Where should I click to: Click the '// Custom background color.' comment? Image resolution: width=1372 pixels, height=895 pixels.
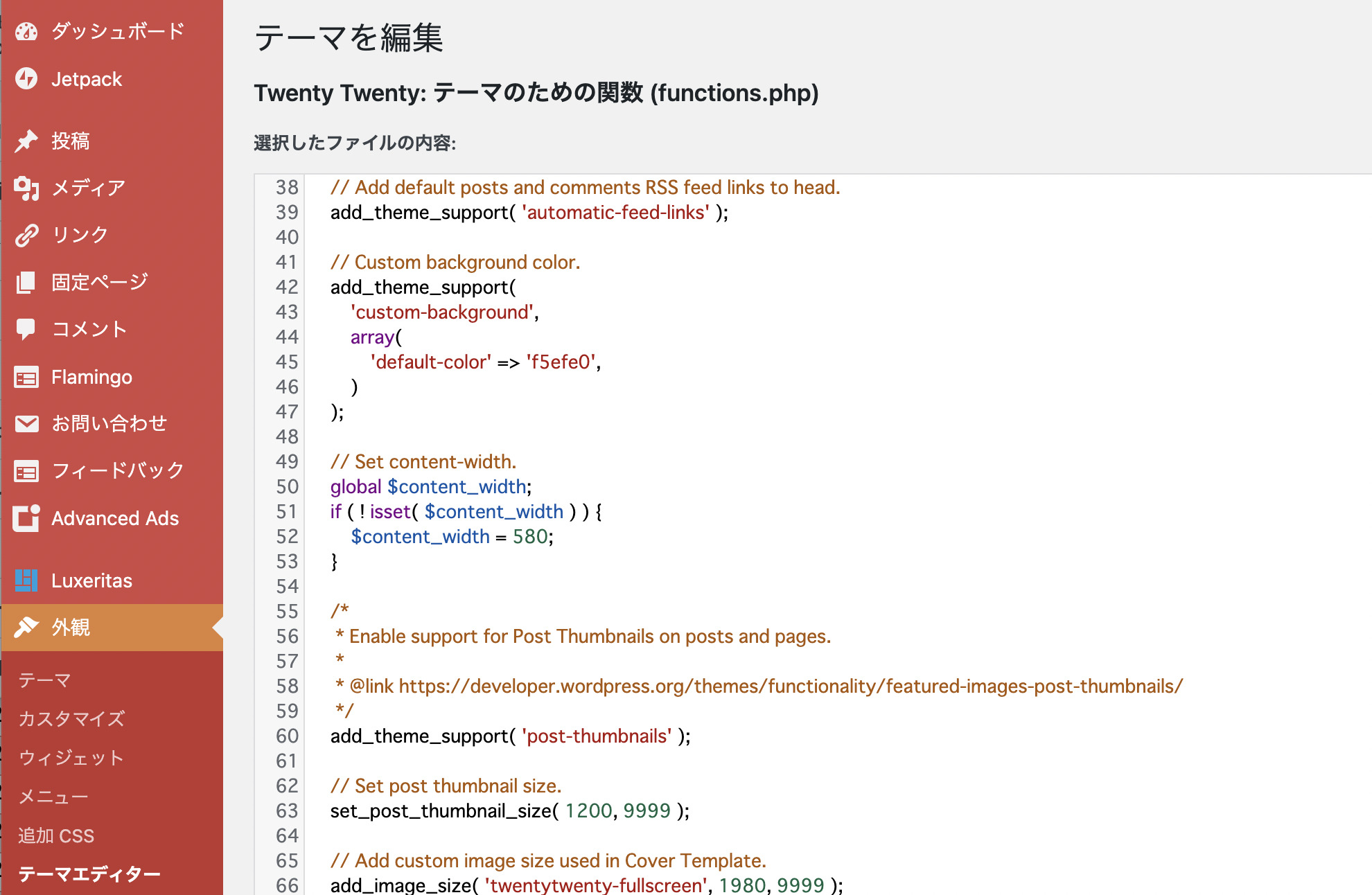pos(455,262)
